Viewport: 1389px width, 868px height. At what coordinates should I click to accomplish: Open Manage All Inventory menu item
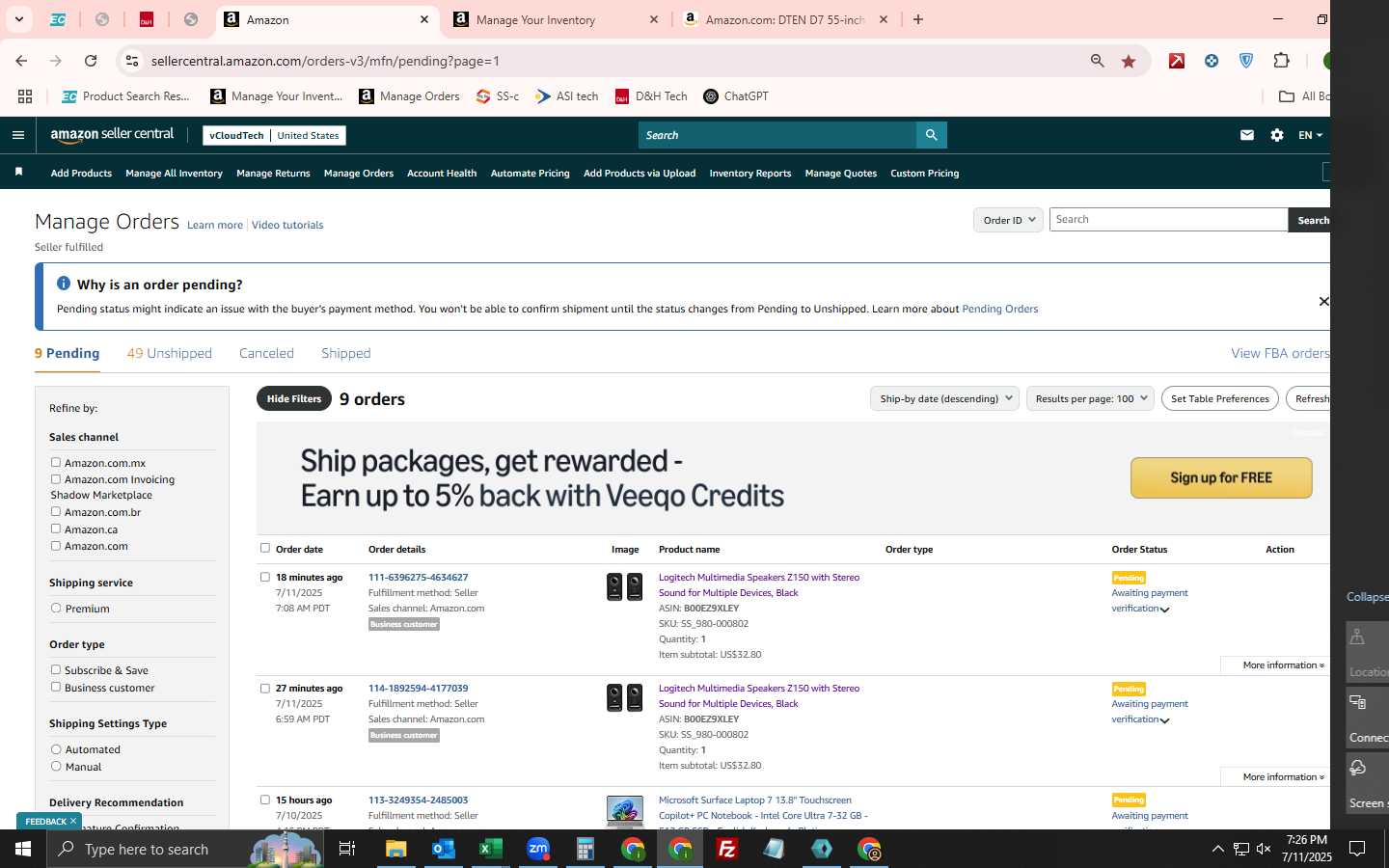[174, 174]
